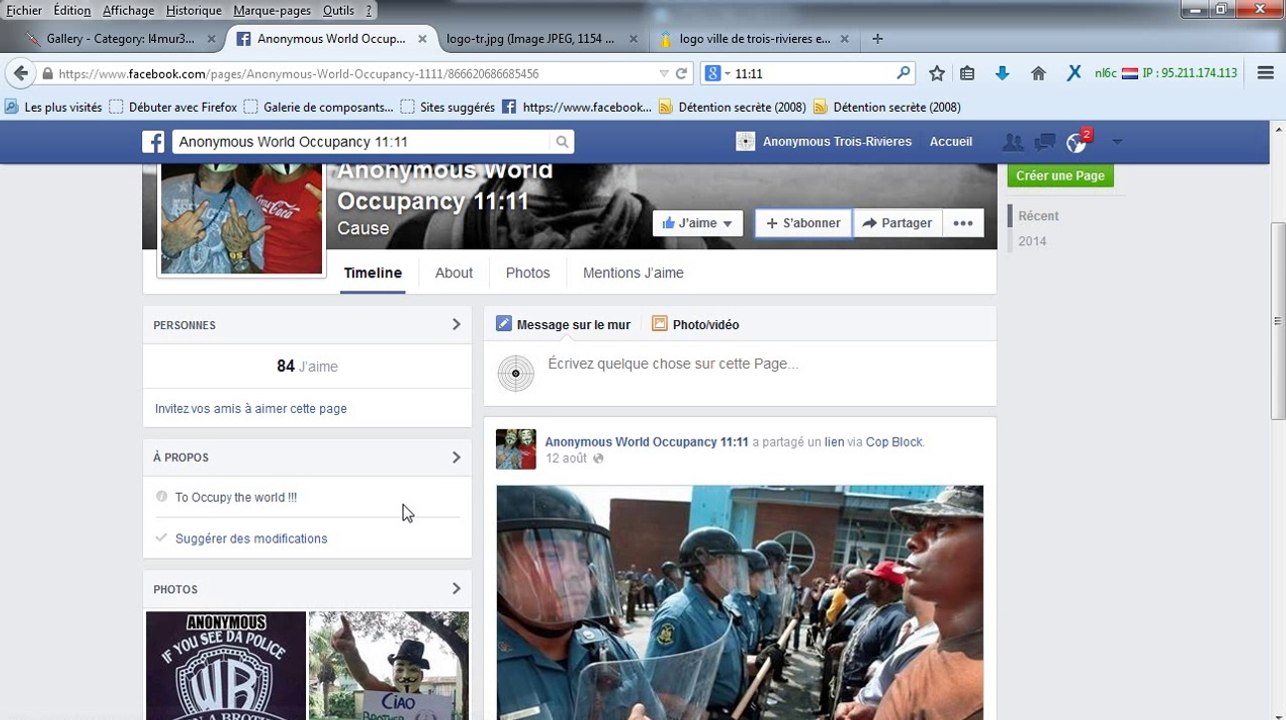Select the Timeline page tab
This screenshot has height=720, width=1286.
coord(373,273)
